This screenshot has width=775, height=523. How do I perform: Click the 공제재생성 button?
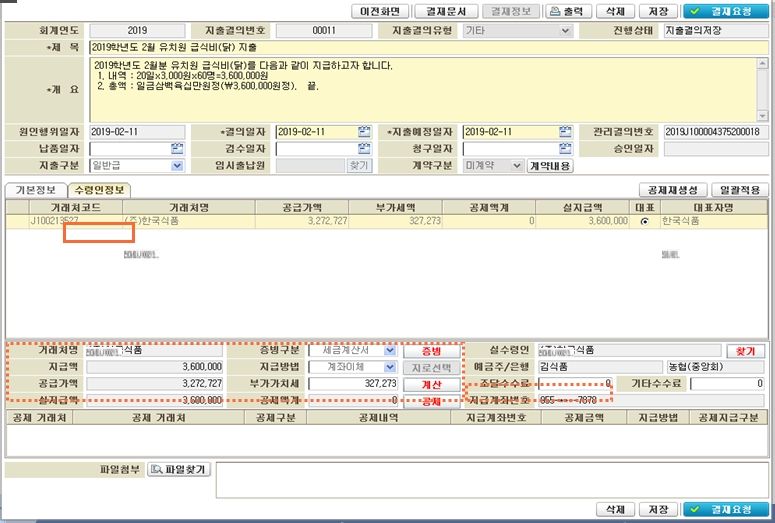coord(673,190)
